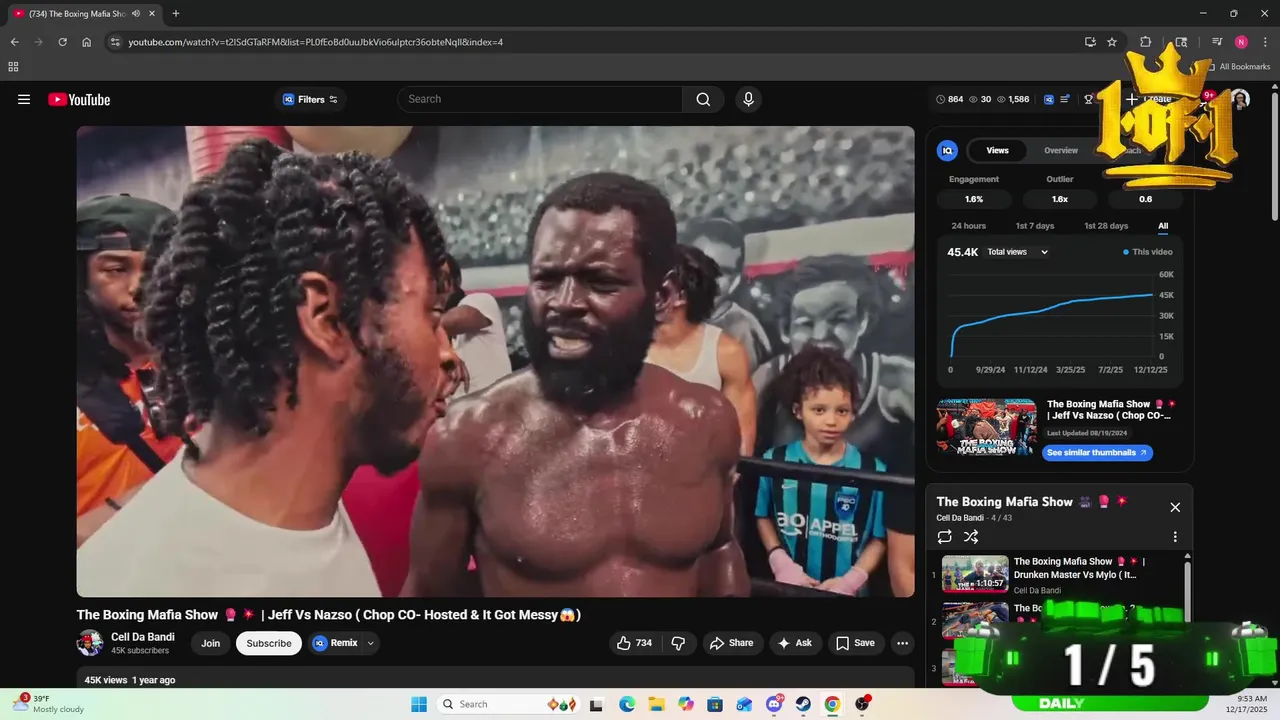Click the 45.4K total views figure

pos(962,252)
